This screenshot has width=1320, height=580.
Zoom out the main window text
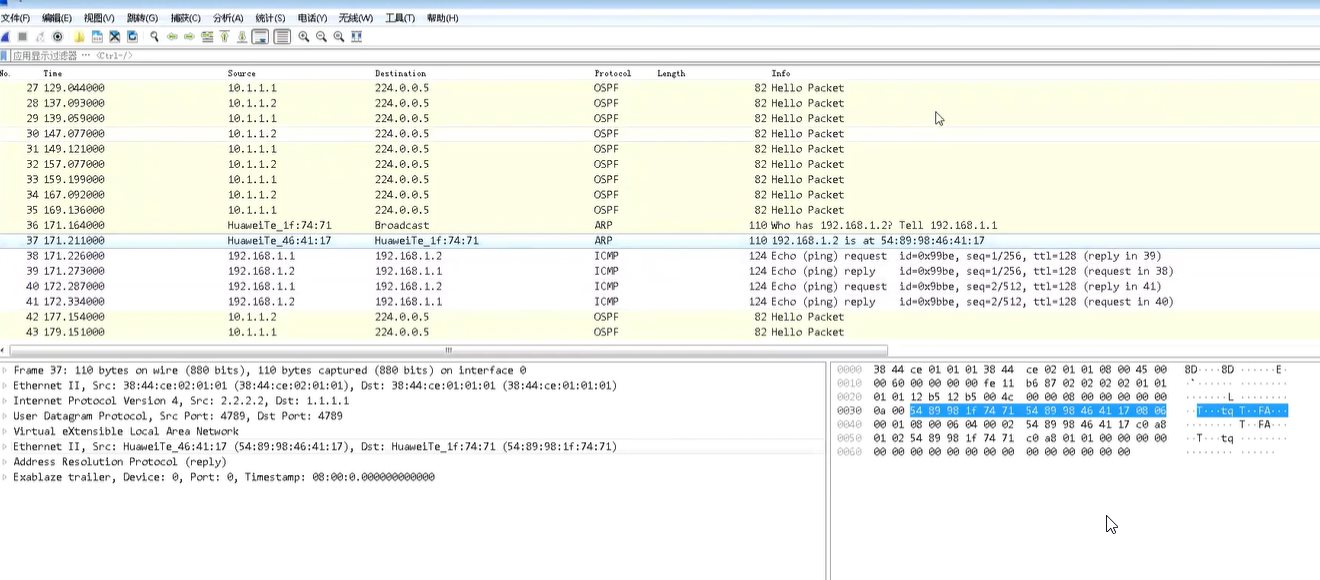(321, 37)
